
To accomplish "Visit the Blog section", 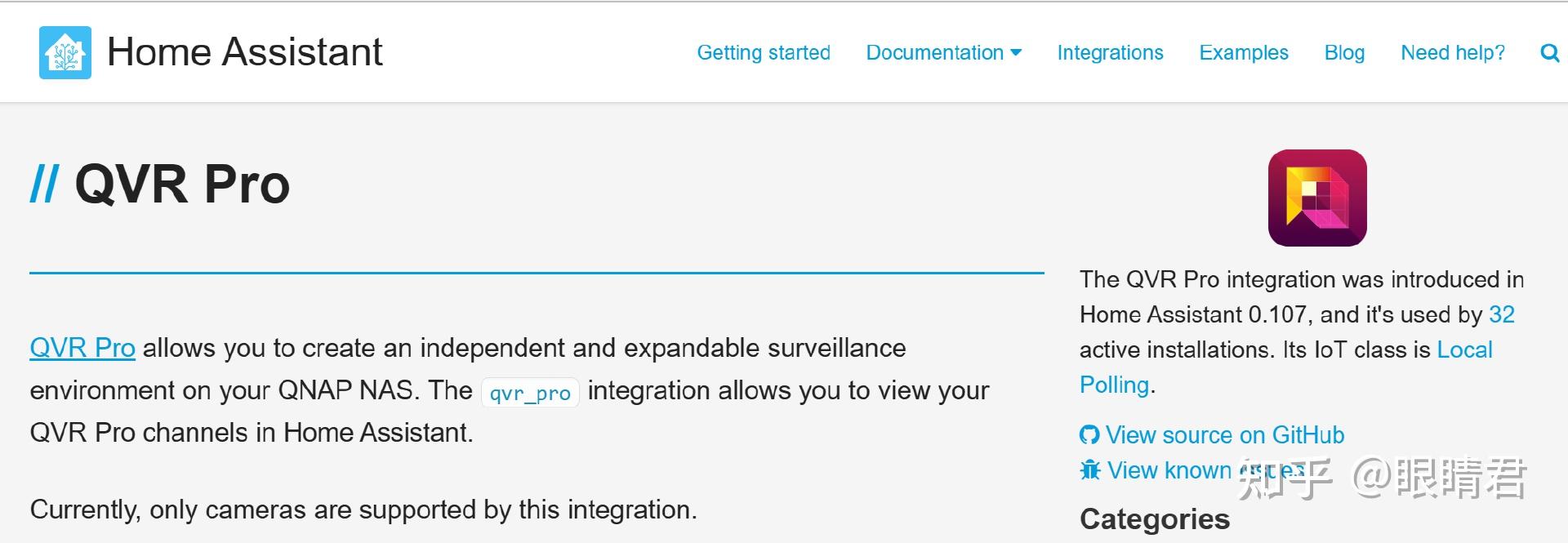I will (x=1344, y=53).
